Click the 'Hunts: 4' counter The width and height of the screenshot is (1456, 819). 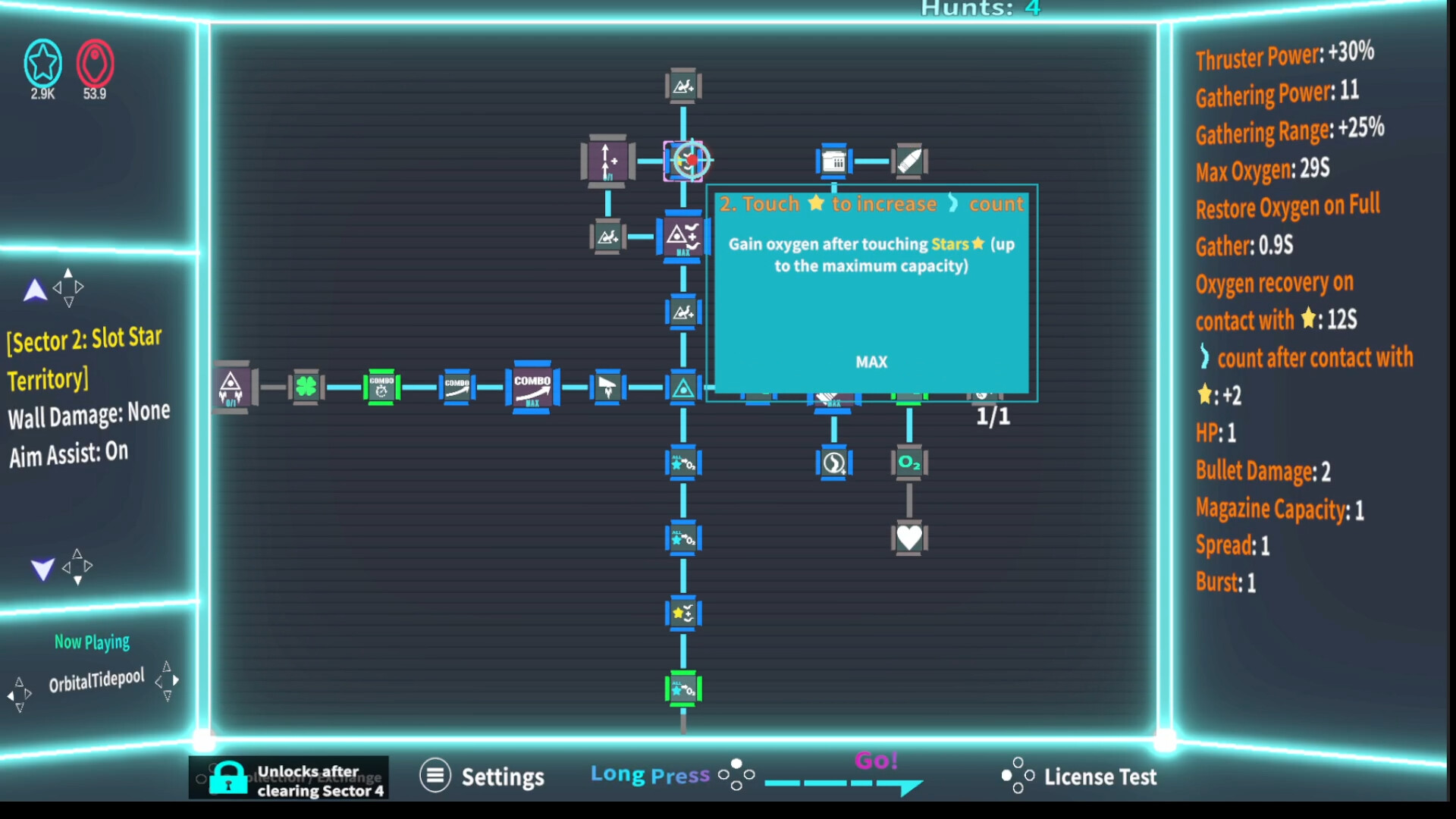(981, 8)
